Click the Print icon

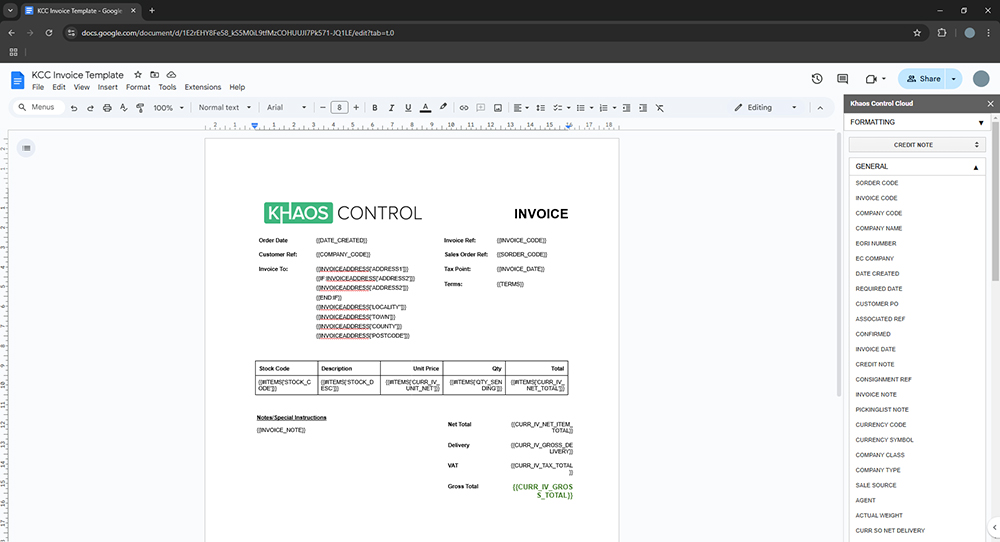(107, 108)
